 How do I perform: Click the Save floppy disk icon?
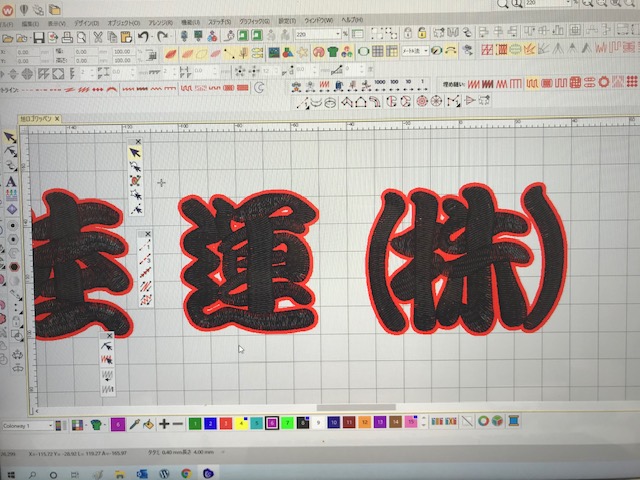coord(38,38)
